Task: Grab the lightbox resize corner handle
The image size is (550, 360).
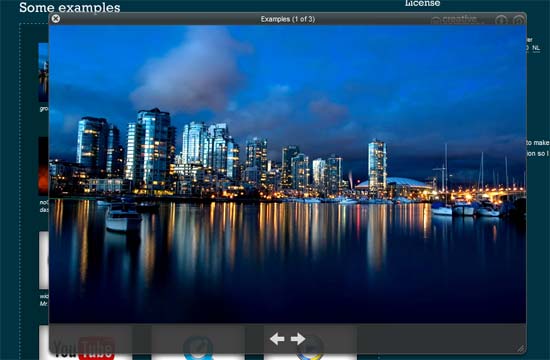Action: [x=521, y=348]
